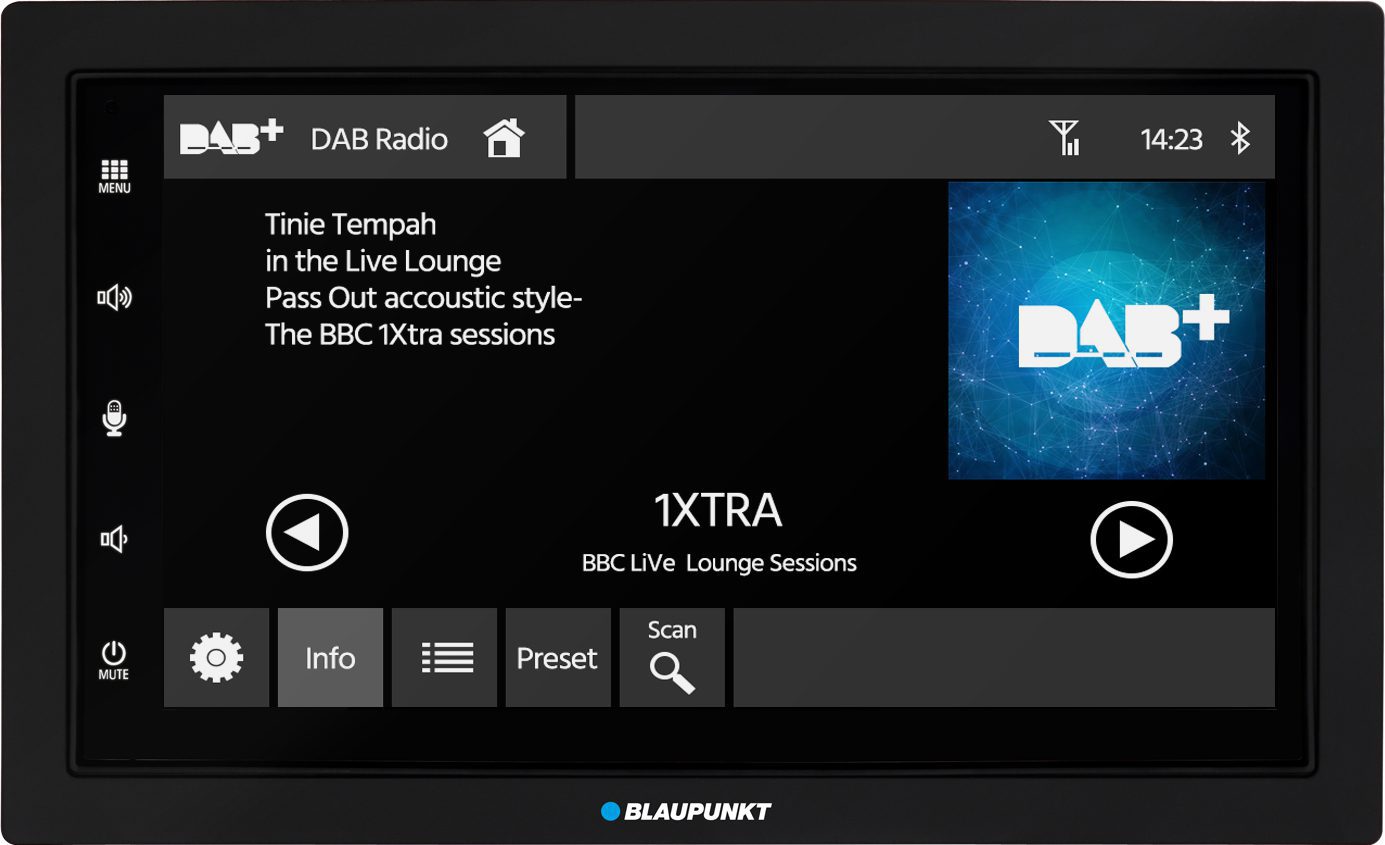Tap the BBC LiVe Lounge Sessions text
This screenshot has height=845, width=1385.
click(x=719, y=562)
